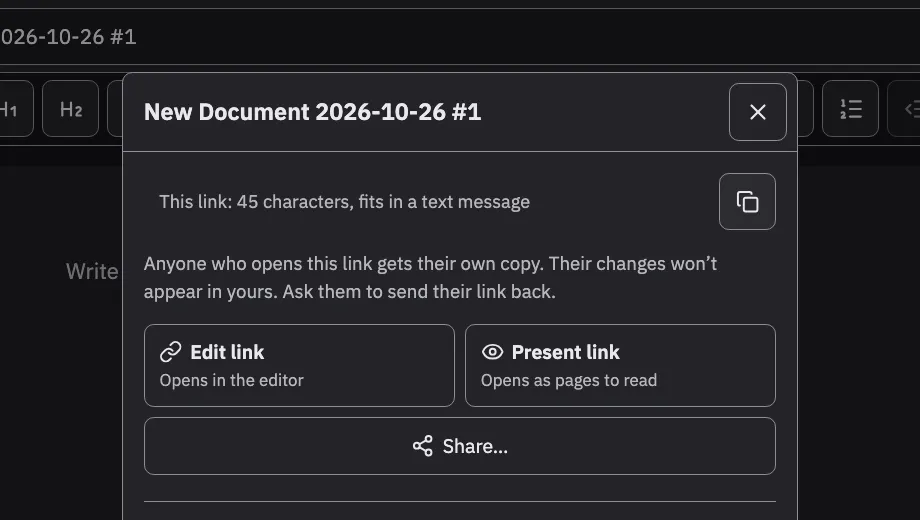
Task: Click the 'Opens as pages to read' subtitle
Action: (x=569, y=380)
